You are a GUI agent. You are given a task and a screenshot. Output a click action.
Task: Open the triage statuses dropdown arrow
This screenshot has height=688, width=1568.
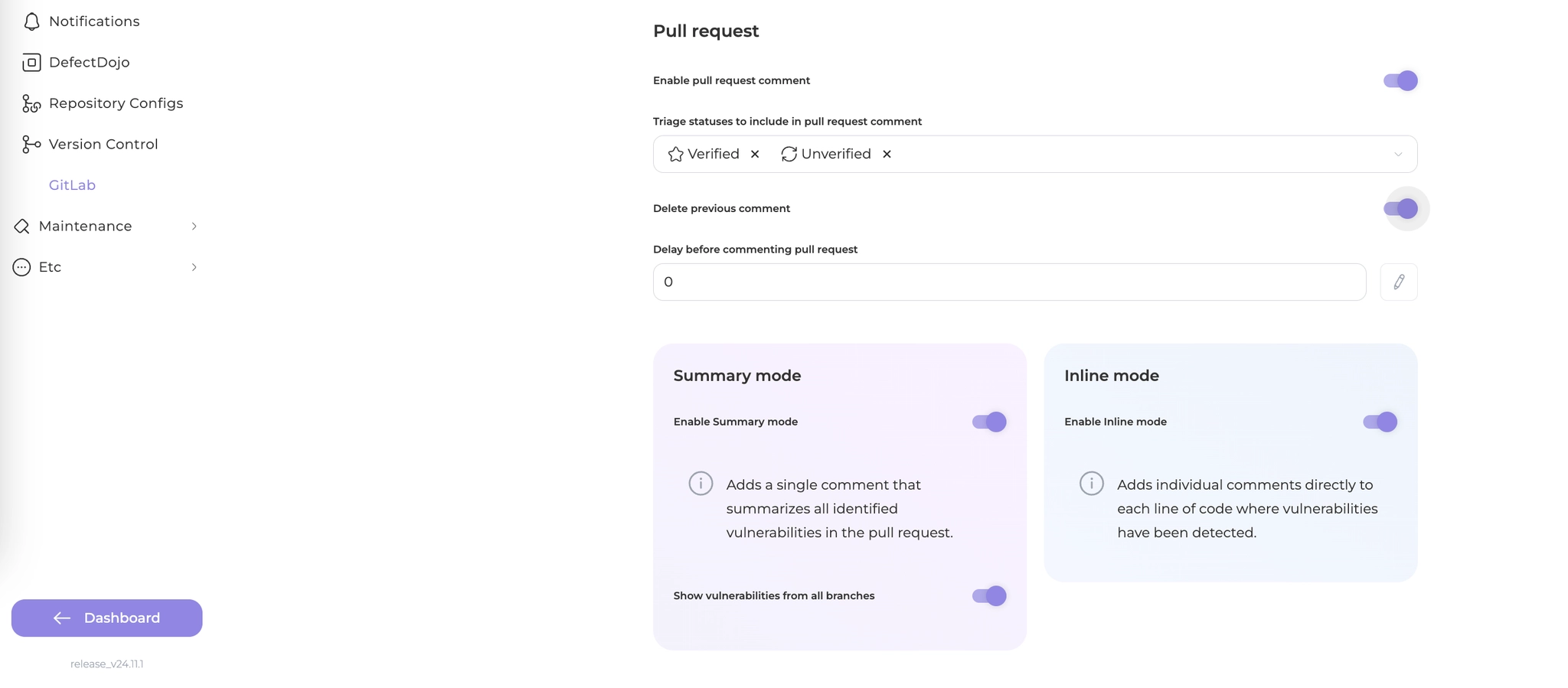(1397, 155)
